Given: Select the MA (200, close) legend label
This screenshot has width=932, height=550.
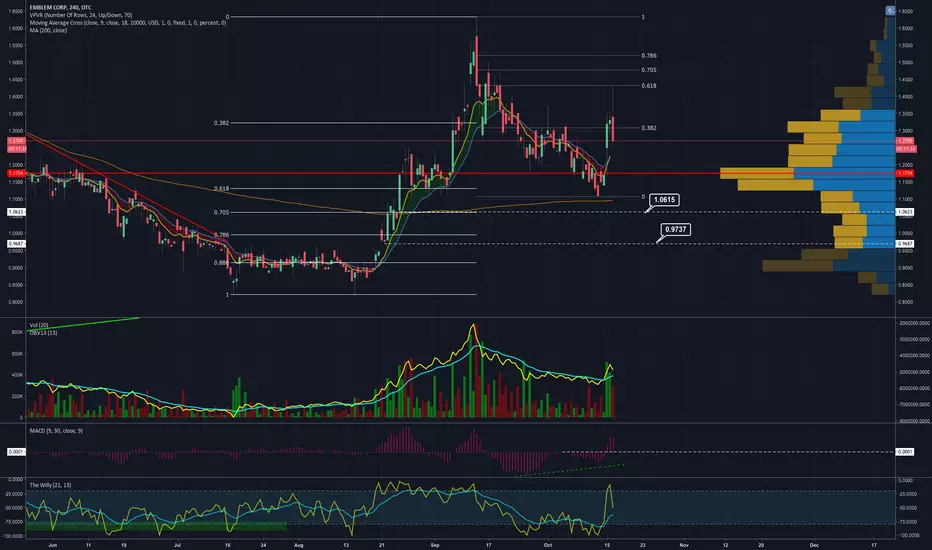Looking at the screenshot, I should (x=48, y=30).
